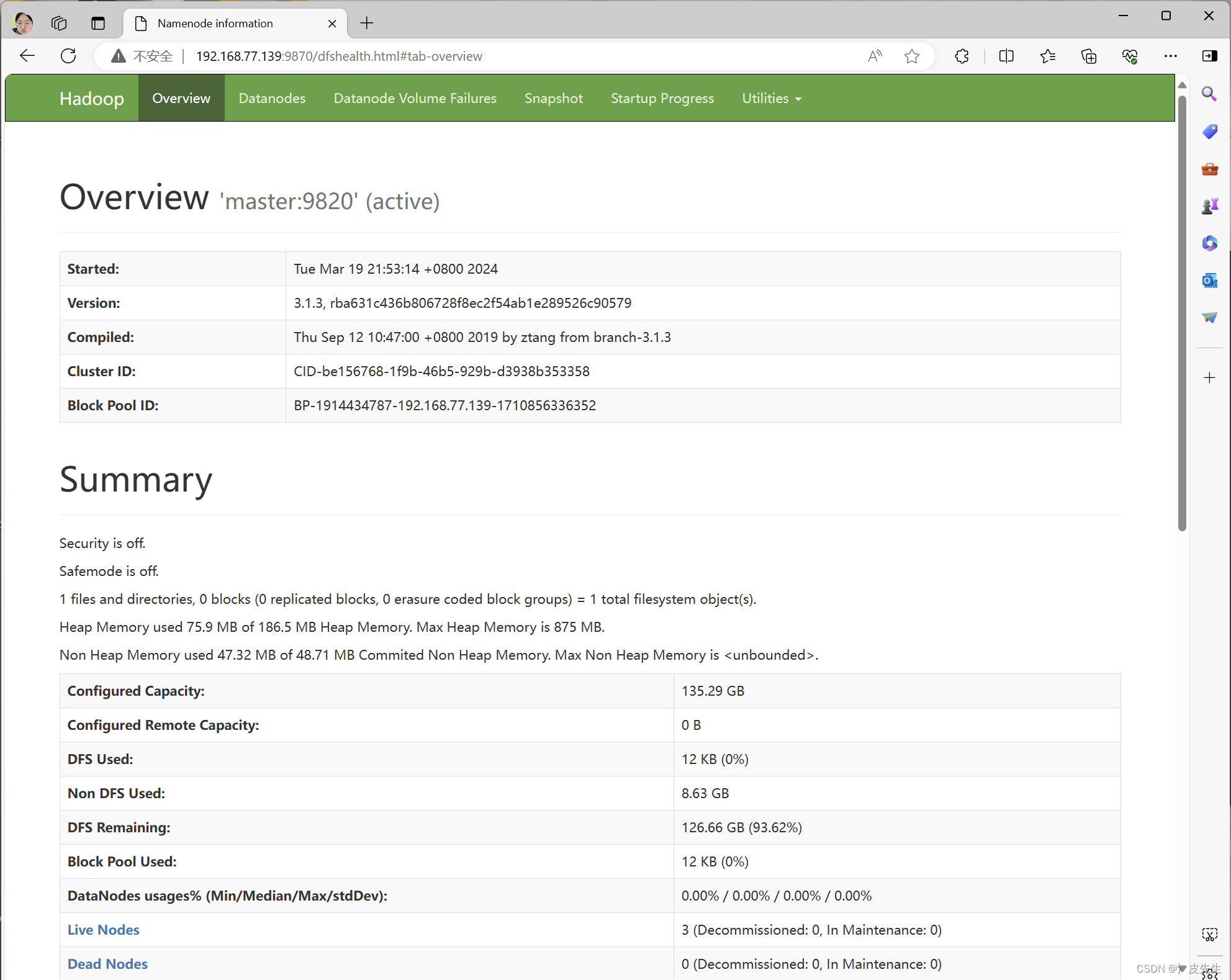
Task: Click the Configured Capacity 135.29 GB value
Action: 713,691
